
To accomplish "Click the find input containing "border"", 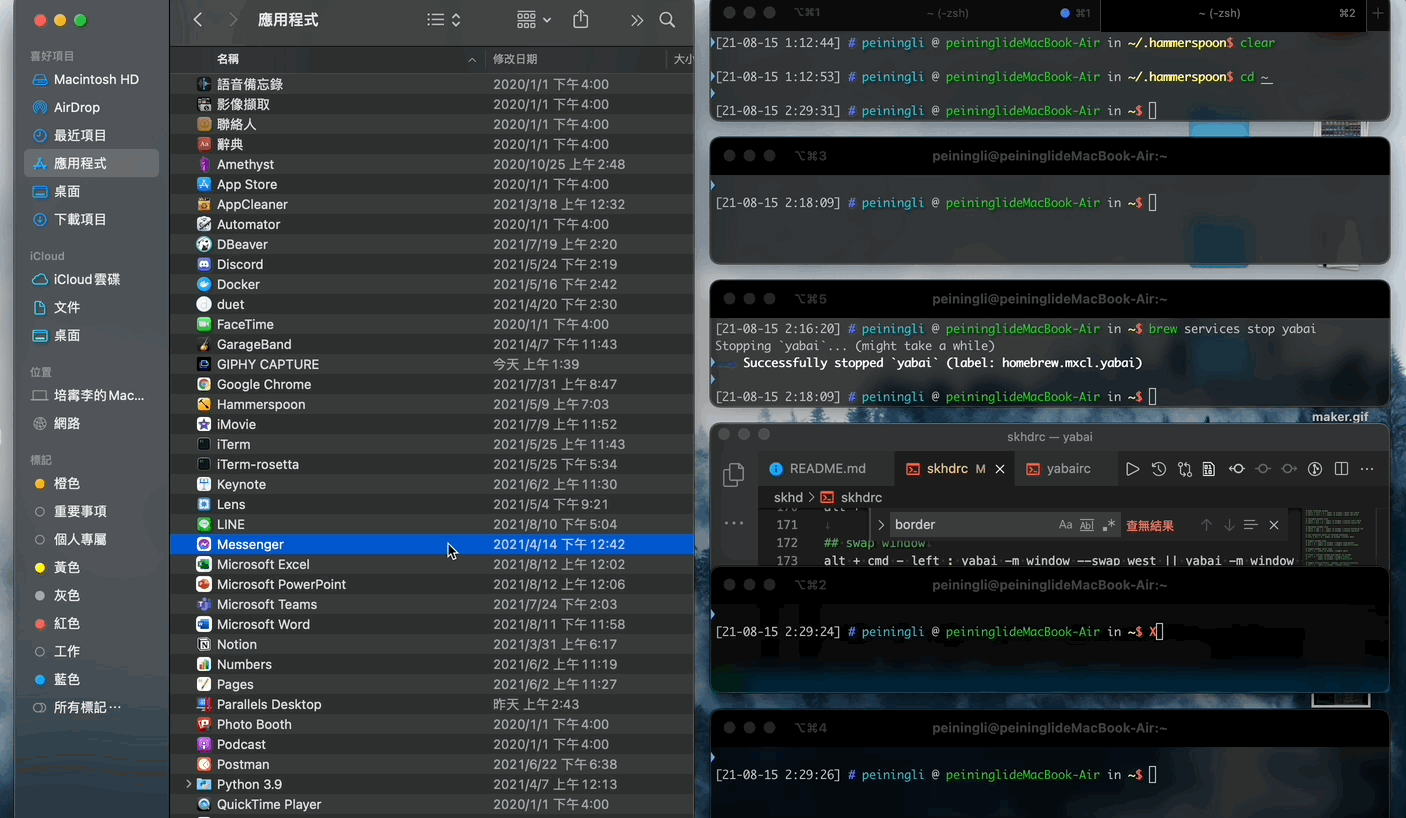I will tap(970, 525).
